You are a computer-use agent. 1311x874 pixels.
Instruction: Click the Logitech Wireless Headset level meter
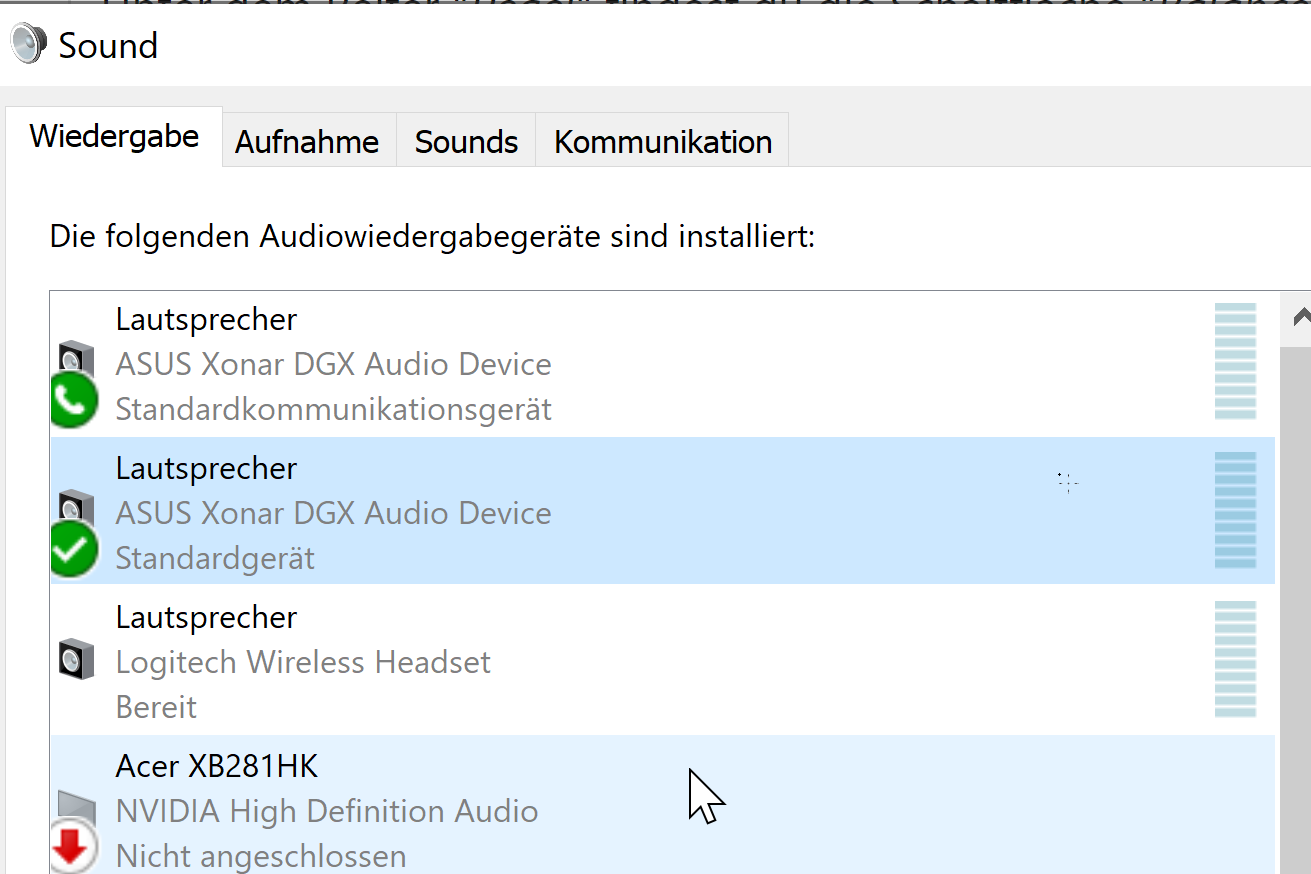pos(1235,660)
